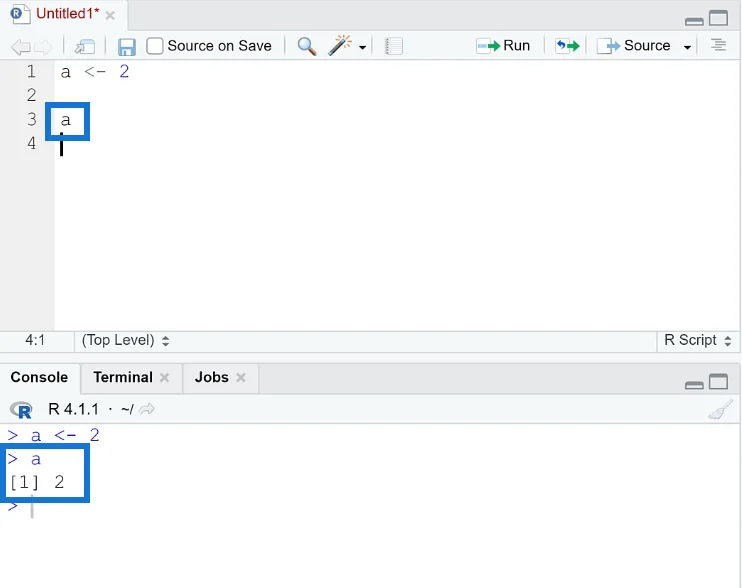Close the Untitled1 script tab
This screenshot has height=588, width=742.
110,16
